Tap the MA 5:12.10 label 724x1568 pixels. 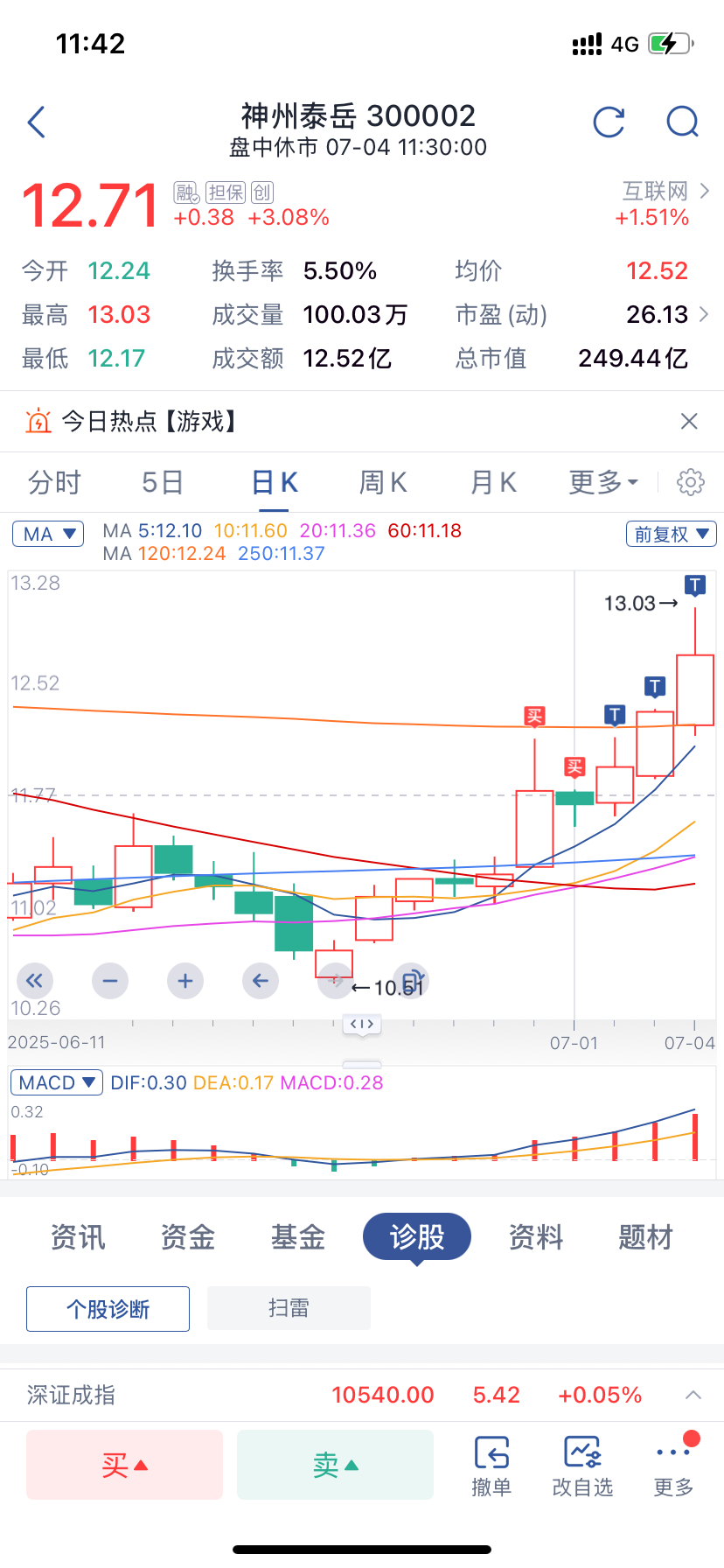pos(152,531)
